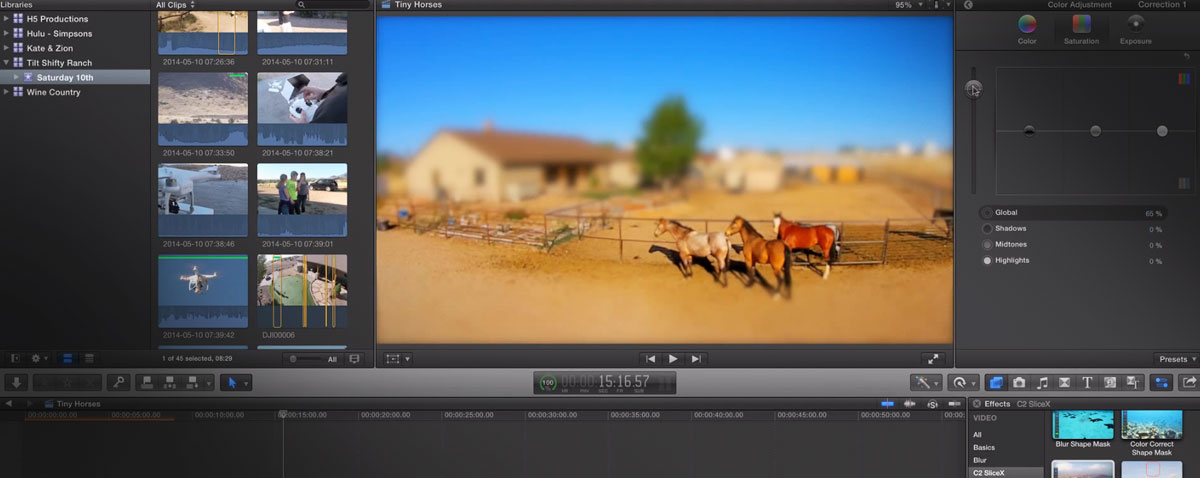Screen dimensions: 1200x478
Task: Click the Connect clip to storyline button
Action: click(x=147, y=382)
